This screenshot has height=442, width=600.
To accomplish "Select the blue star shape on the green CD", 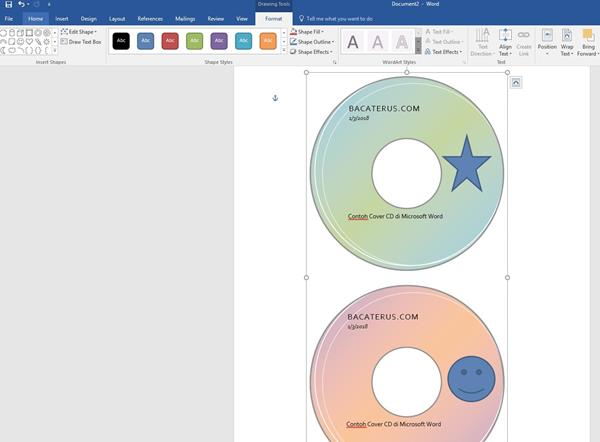I will tap(466, 164).
